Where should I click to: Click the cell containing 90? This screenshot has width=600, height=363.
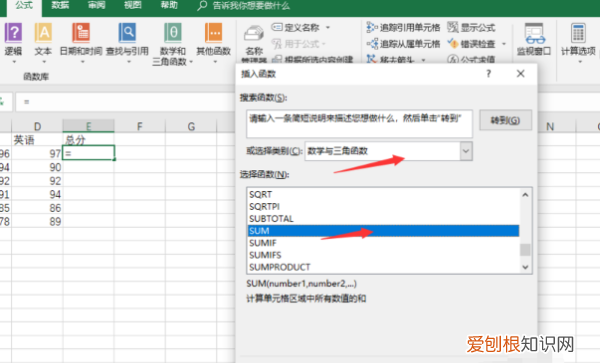pos(37,167)
